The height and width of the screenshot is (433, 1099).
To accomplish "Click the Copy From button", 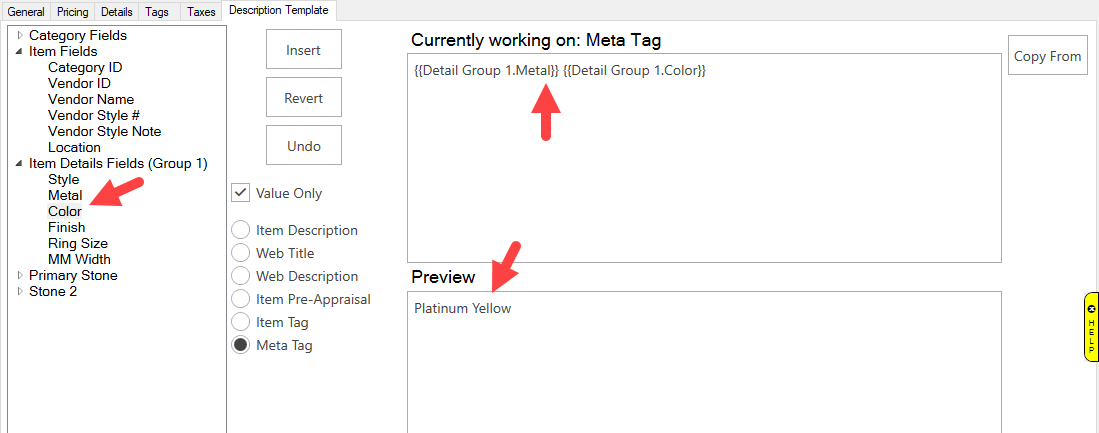I will pos(1047,57).
